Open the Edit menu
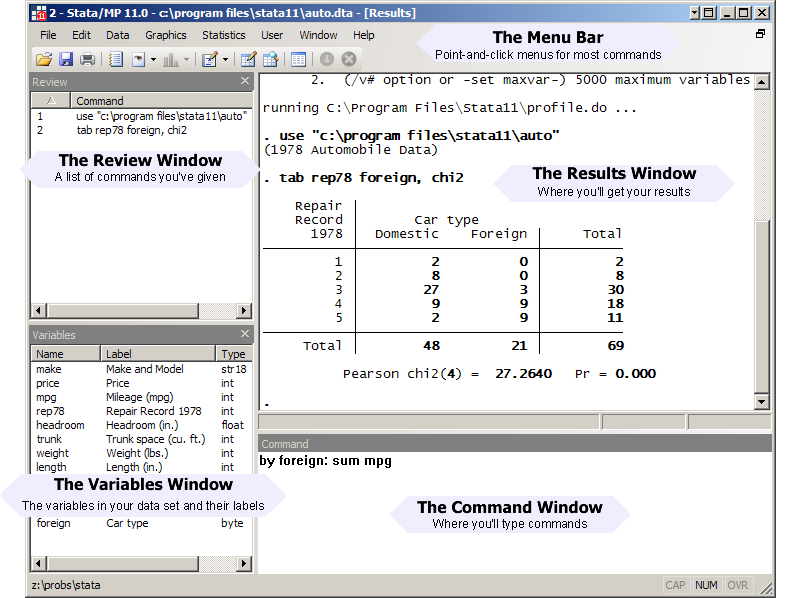Image resolution: width=800 pixels, height=598 pixels. pyautogui.click(x=81, y=35)
